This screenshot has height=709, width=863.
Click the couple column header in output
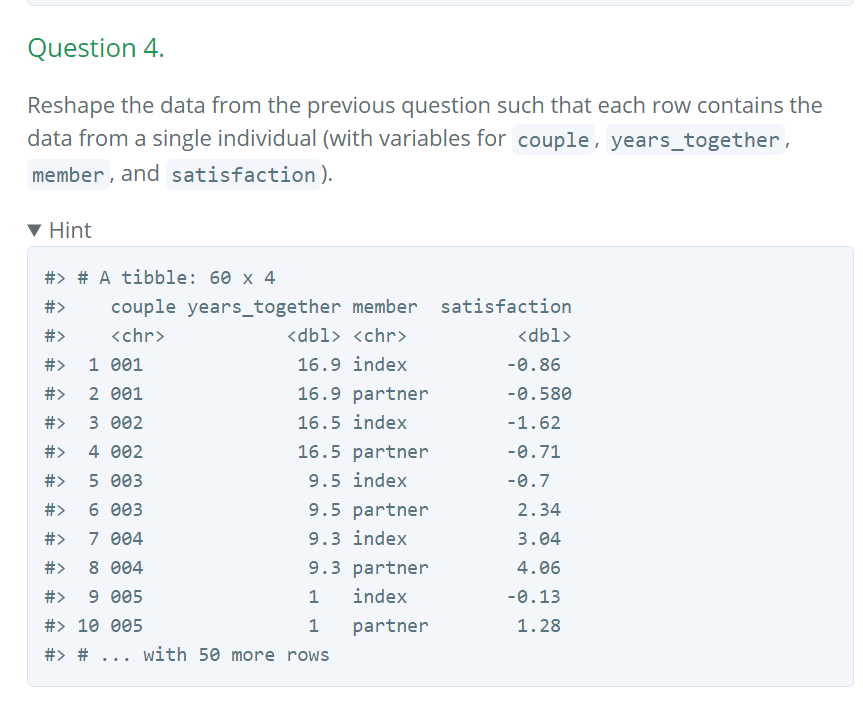point(143,307)
